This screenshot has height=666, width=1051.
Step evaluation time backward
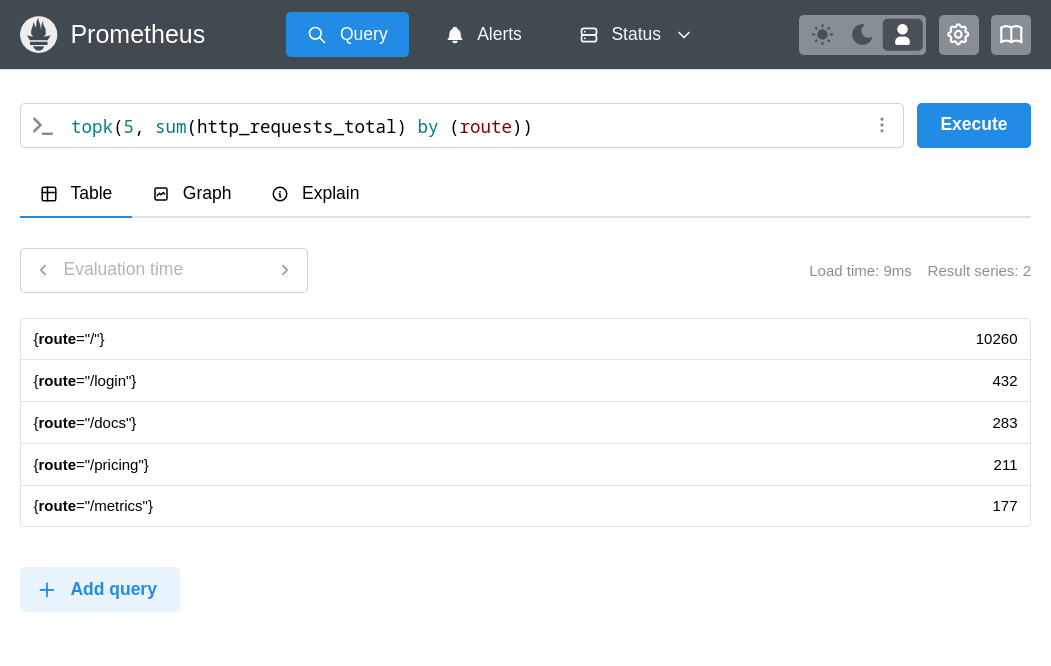(x=43, y=270)
